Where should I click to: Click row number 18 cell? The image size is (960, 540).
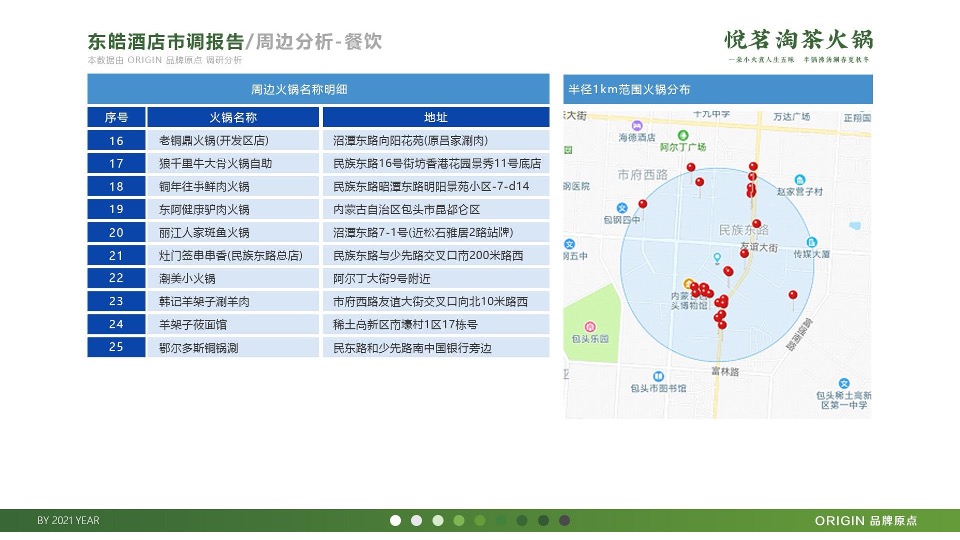116,186
